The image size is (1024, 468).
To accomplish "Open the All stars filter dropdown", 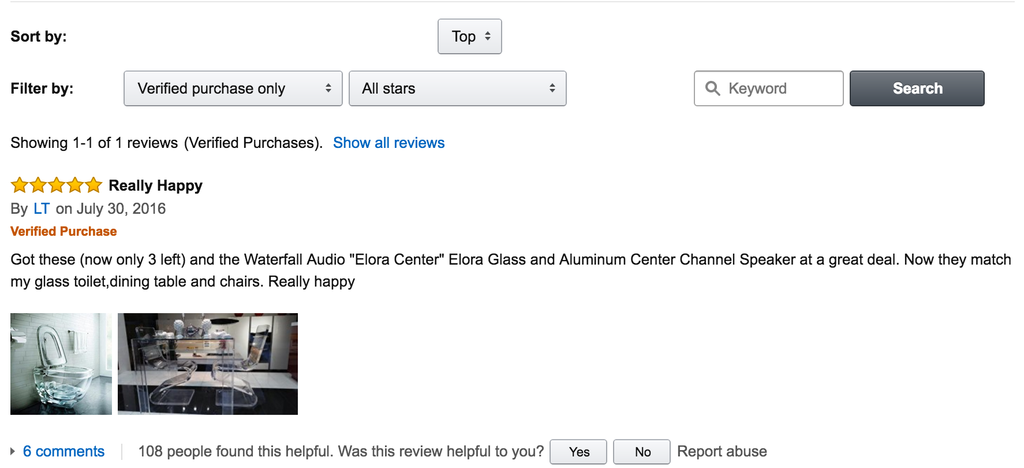I will [458, 89].
